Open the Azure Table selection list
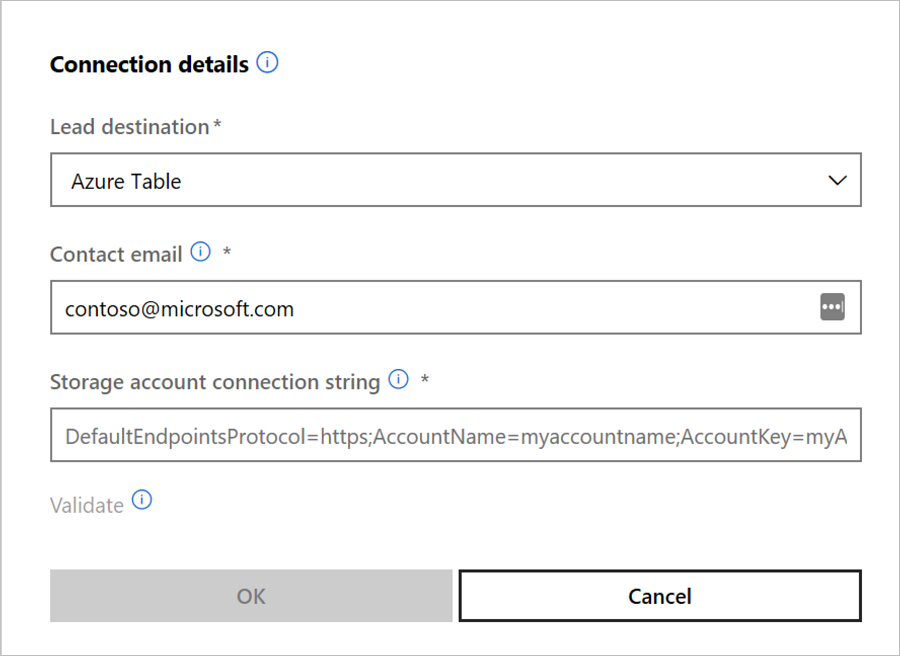Viewport: 900px width, 656px height. [456, 180]
